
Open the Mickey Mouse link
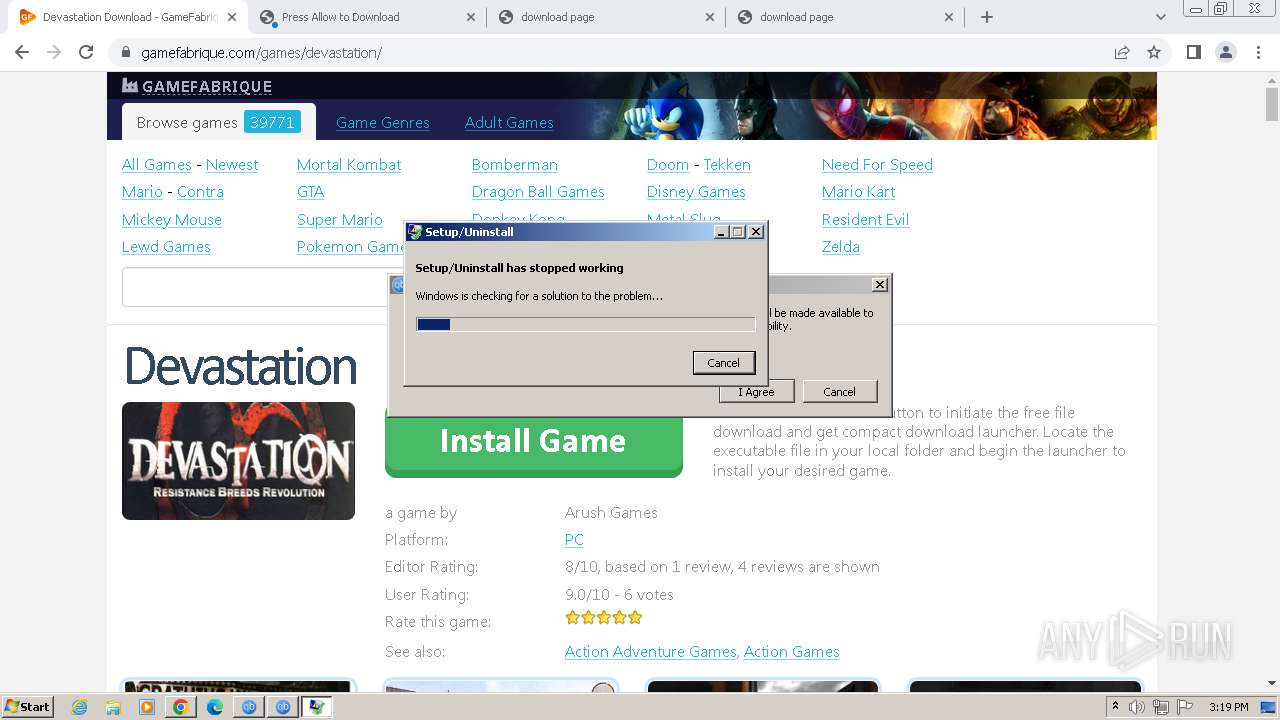coord(172,220)
